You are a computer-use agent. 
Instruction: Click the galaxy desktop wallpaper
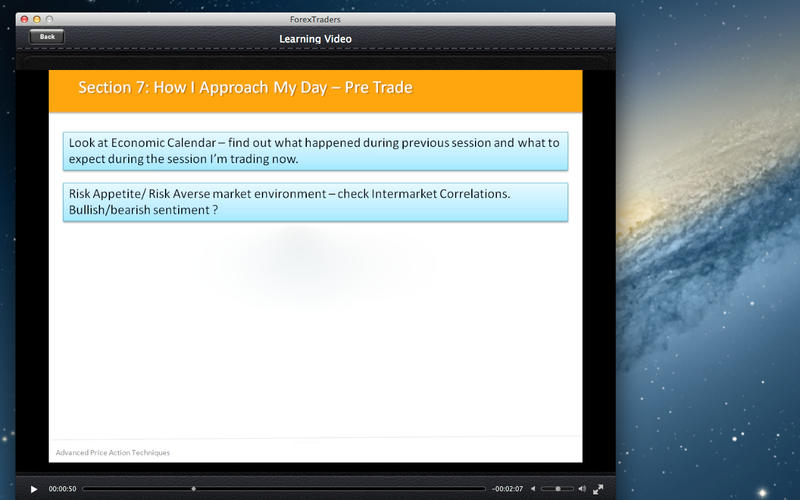tap(710, 250)
